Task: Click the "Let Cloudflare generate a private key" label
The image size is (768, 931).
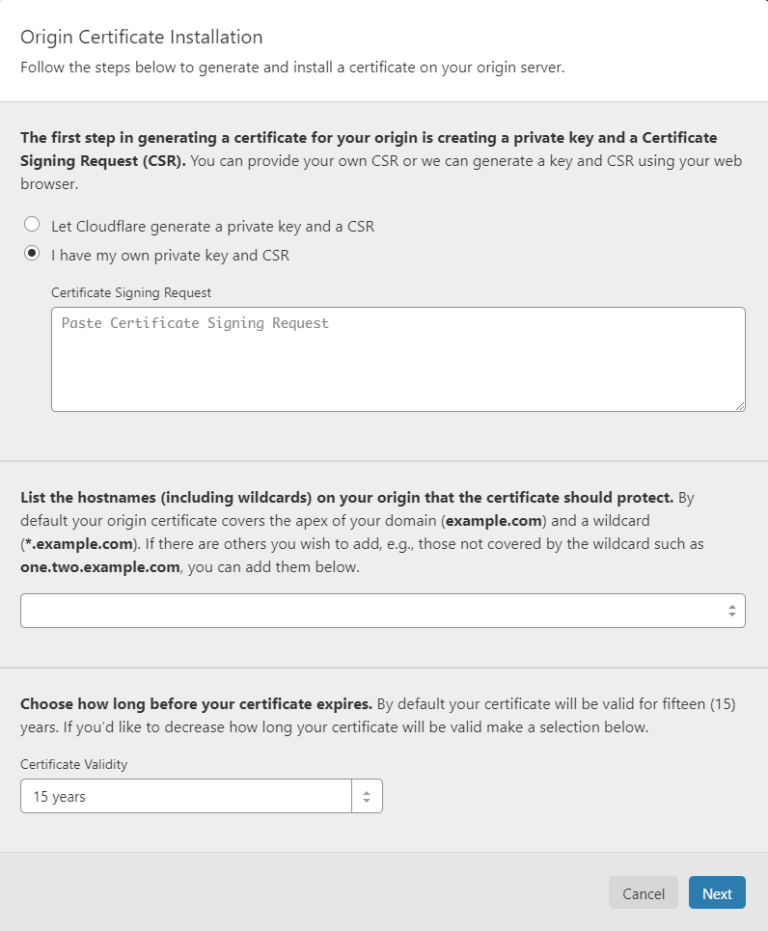Action: pos(212,226)
